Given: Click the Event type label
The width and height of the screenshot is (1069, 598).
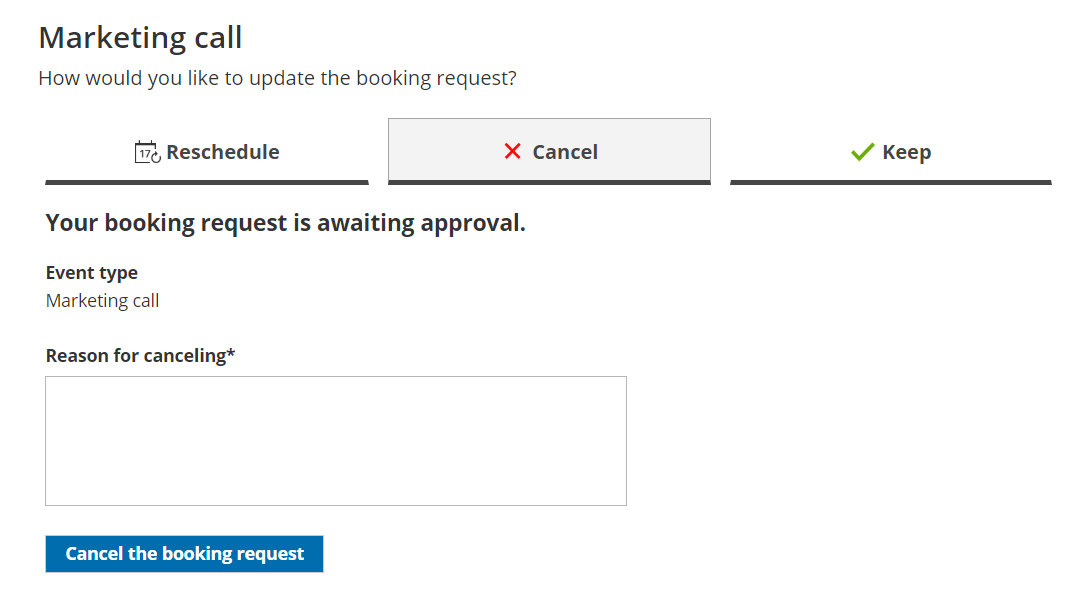Looking at the screenshot, I should pyautogui.click(x=92, y=273).
